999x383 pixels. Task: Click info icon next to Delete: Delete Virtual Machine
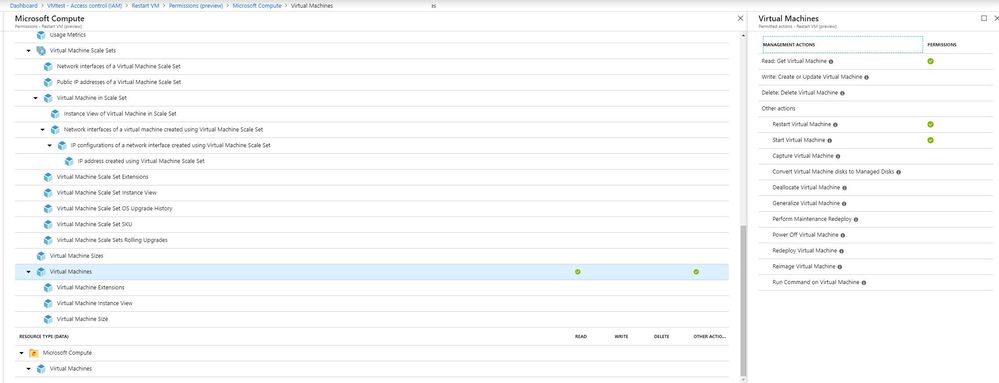pyautogui.click(x=842, y=93)
